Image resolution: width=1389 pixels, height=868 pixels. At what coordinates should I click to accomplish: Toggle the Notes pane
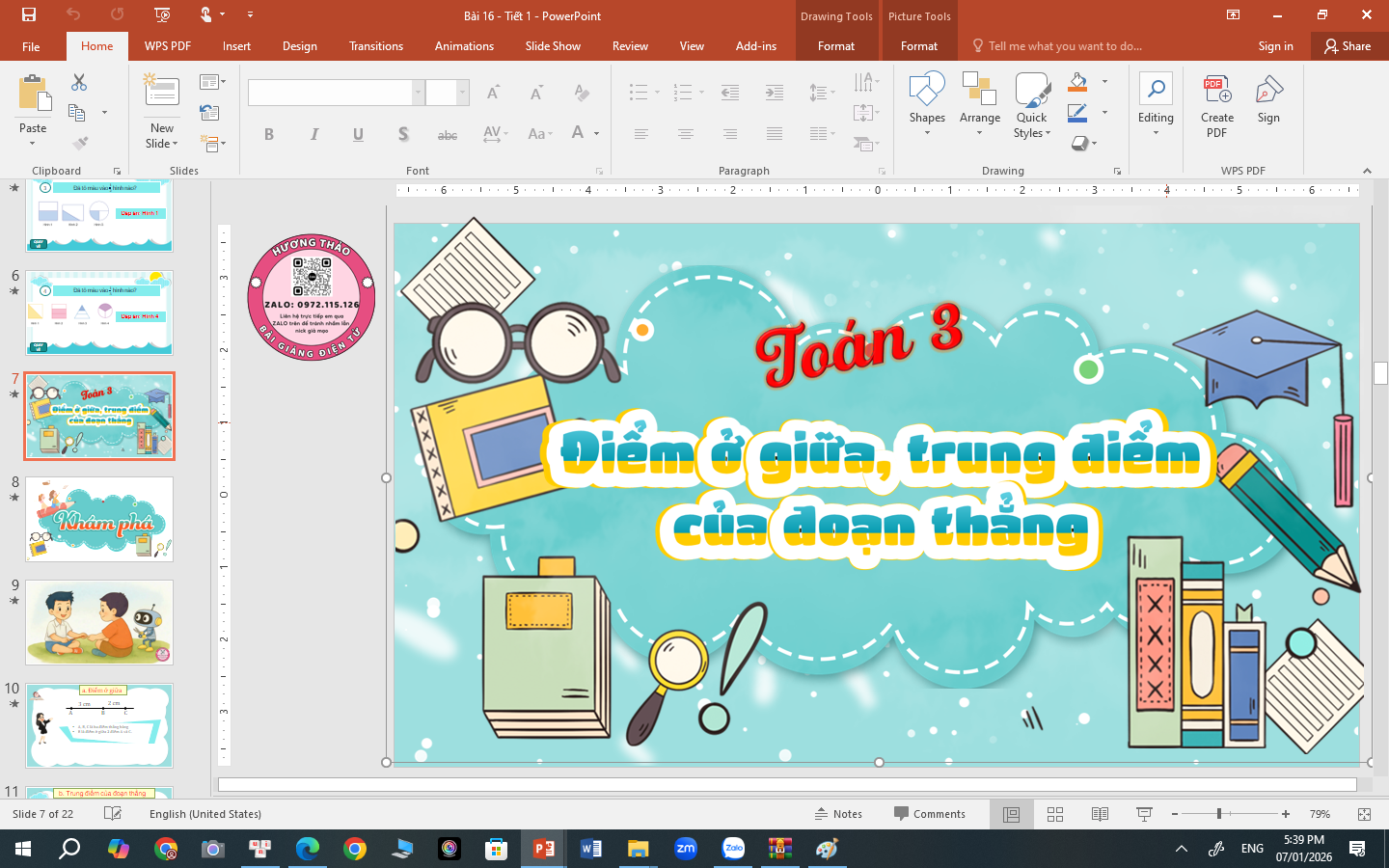[838, 814]
